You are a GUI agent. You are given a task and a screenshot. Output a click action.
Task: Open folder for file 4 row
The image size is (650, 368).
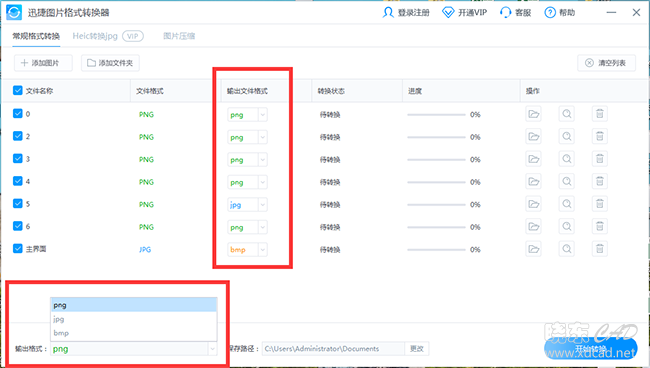[534, 182]
